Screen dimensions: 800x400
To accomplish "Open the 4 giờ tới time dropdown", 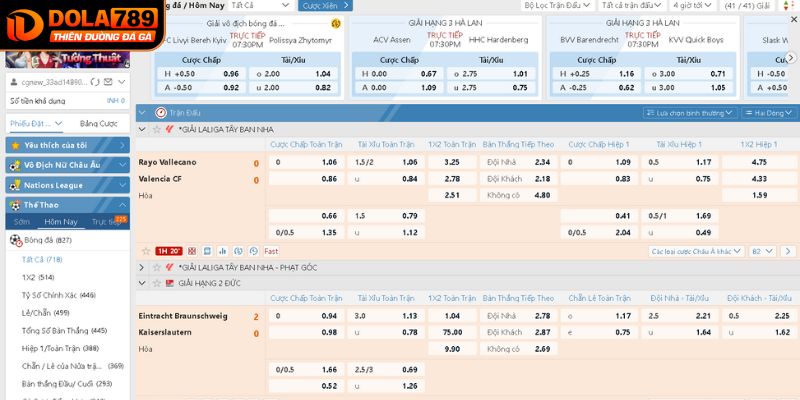I will click(x=694, y=6).
